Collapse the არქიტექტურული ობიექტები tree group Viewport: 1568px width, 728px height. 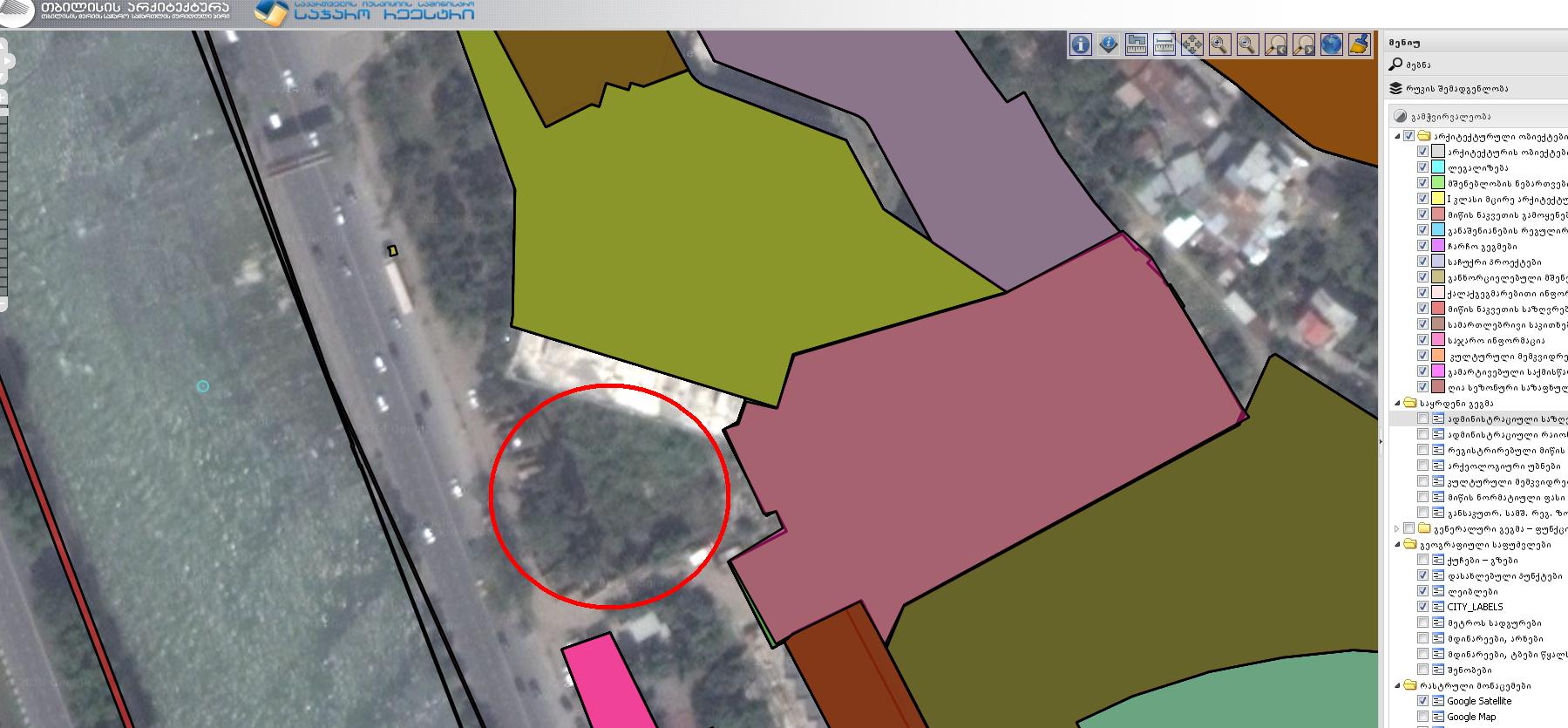1397,136
